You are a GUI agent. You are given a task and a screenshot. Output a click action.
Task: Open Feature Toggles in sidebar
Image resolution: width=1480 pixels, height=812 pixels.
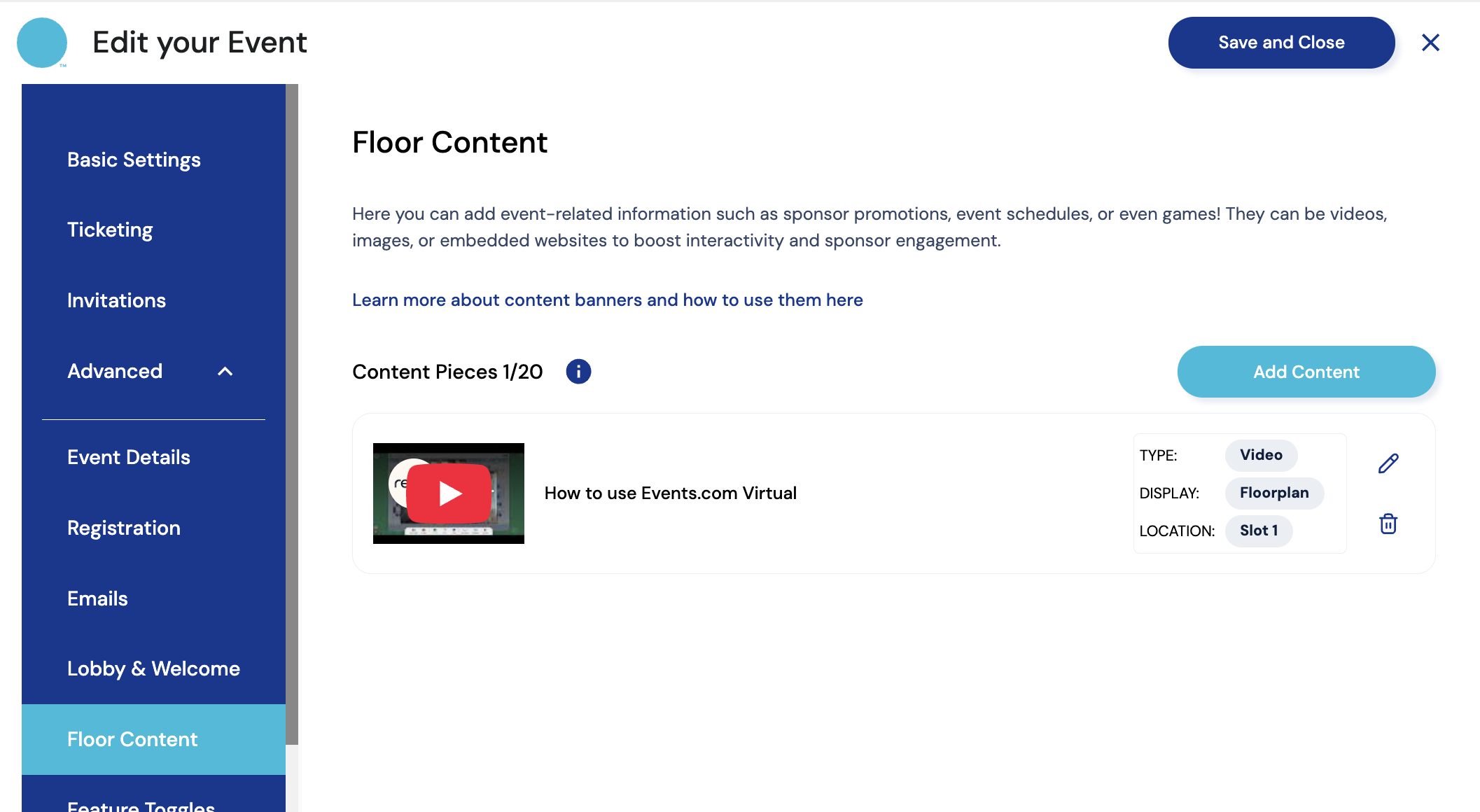(x=141, y=805)
